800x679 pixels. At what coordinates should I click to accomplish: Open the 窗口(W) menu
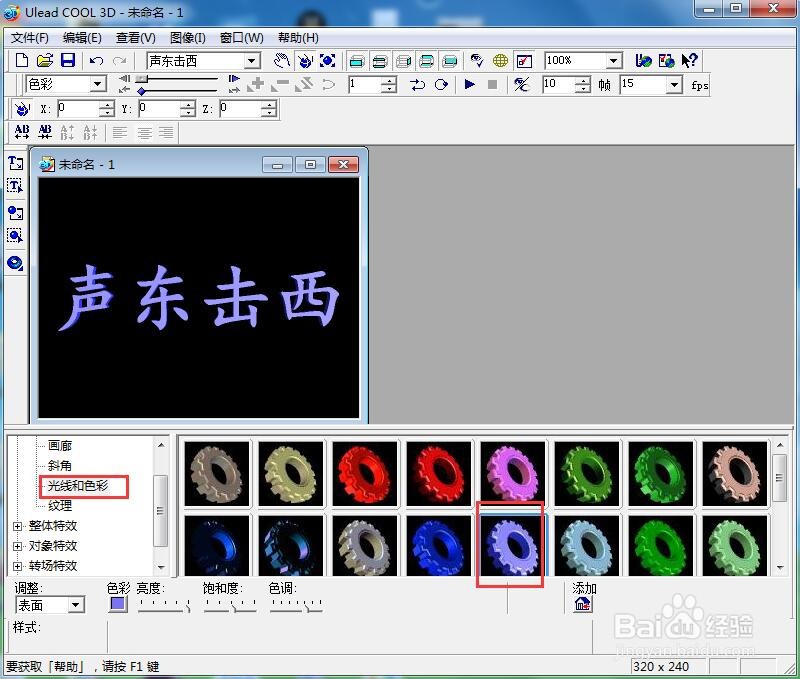click(x=242, y=38)
